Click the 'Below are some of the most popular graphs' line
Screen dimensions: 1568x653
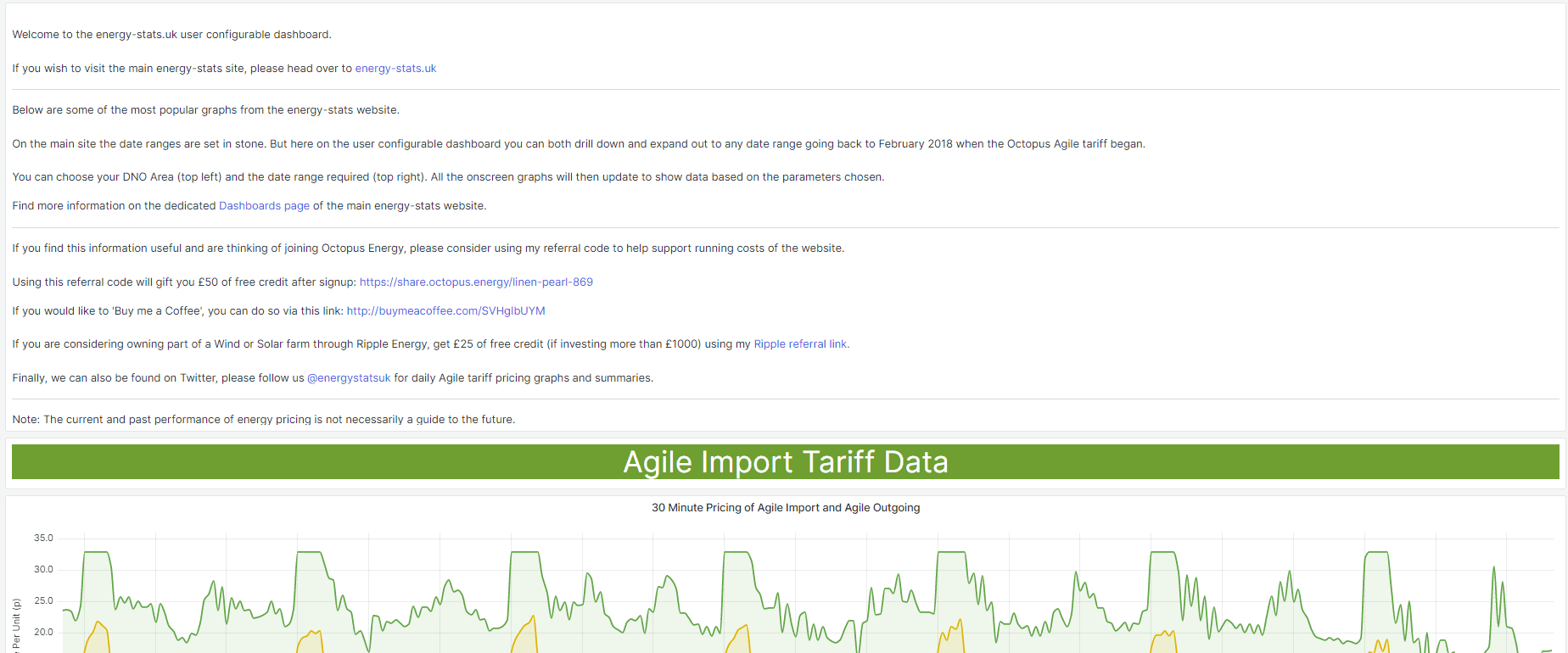tap(205, 110)
